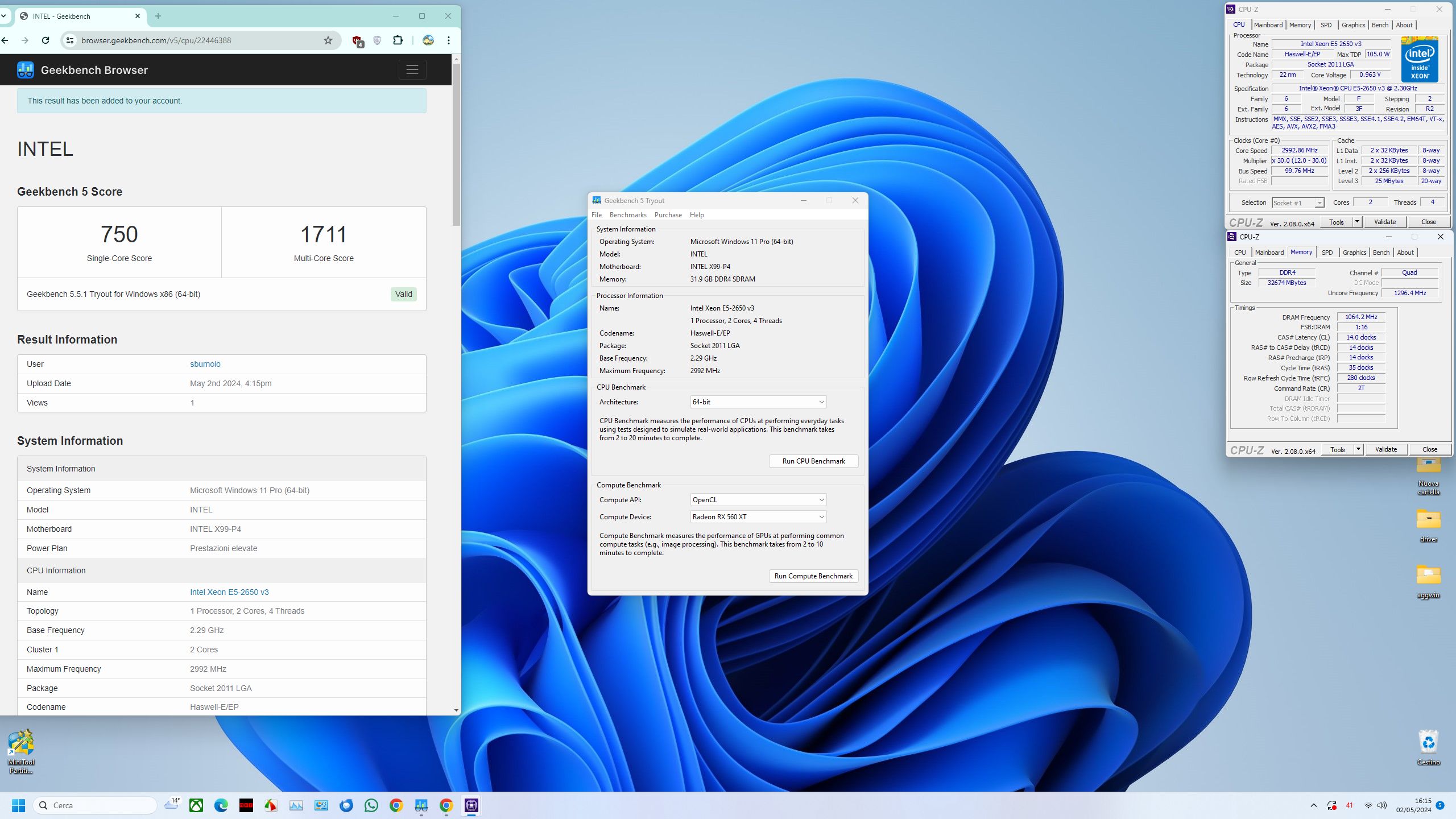Click the Valid status badge
Viewport: 1456px width, 819px height.
click(x=404, y=294)
